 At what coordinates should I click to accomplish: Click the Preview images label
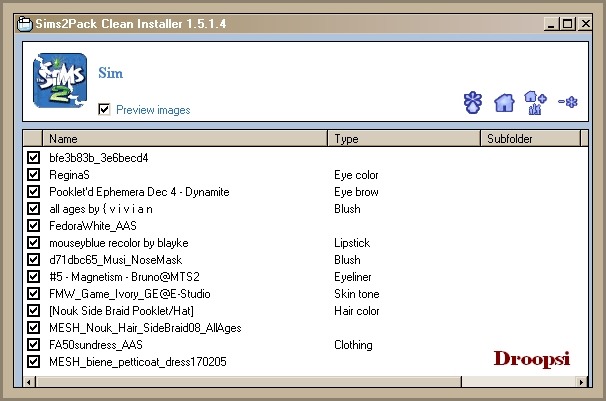(153, 110)
